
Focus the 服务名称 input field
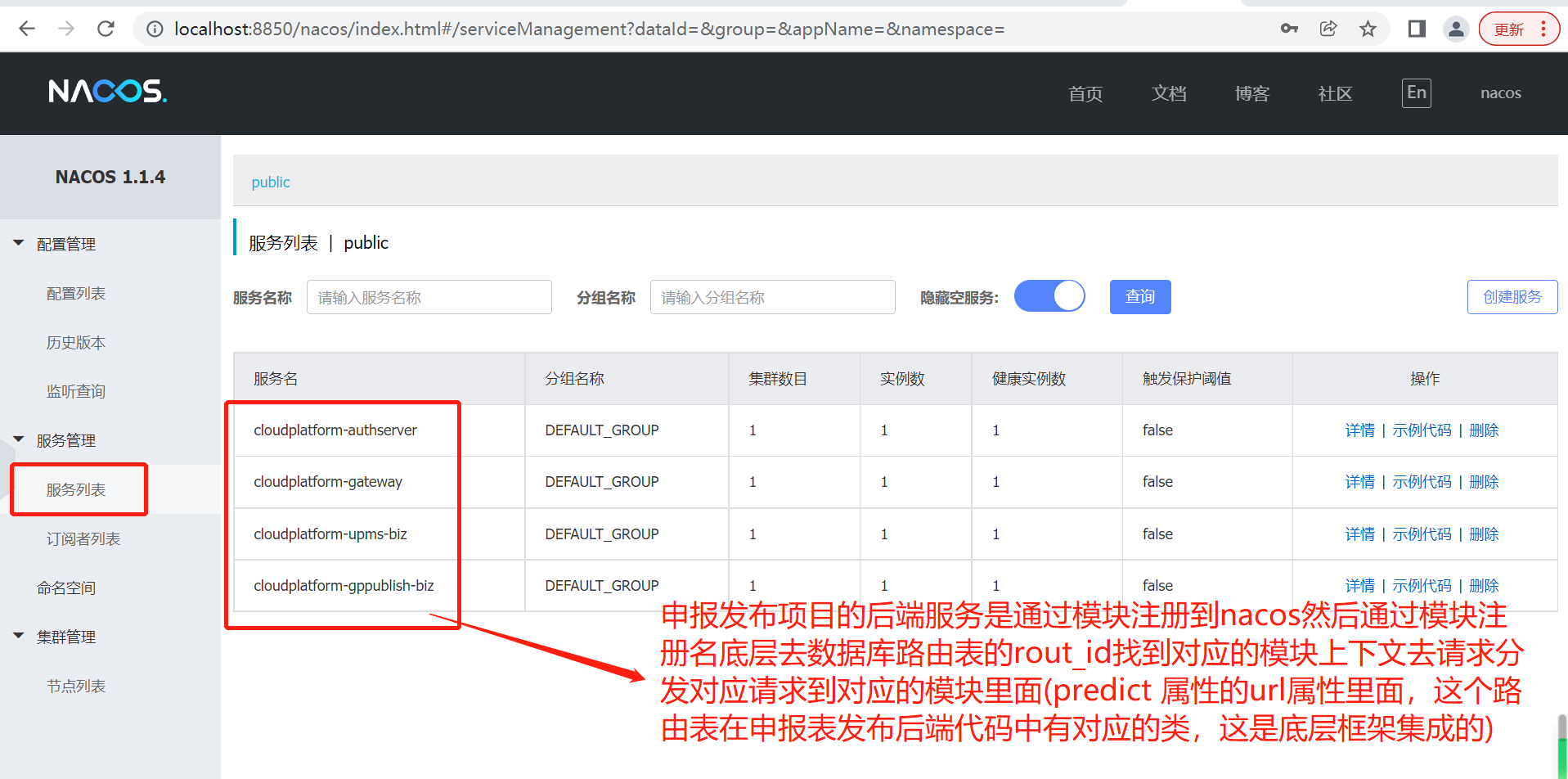[x=429, y=297]
